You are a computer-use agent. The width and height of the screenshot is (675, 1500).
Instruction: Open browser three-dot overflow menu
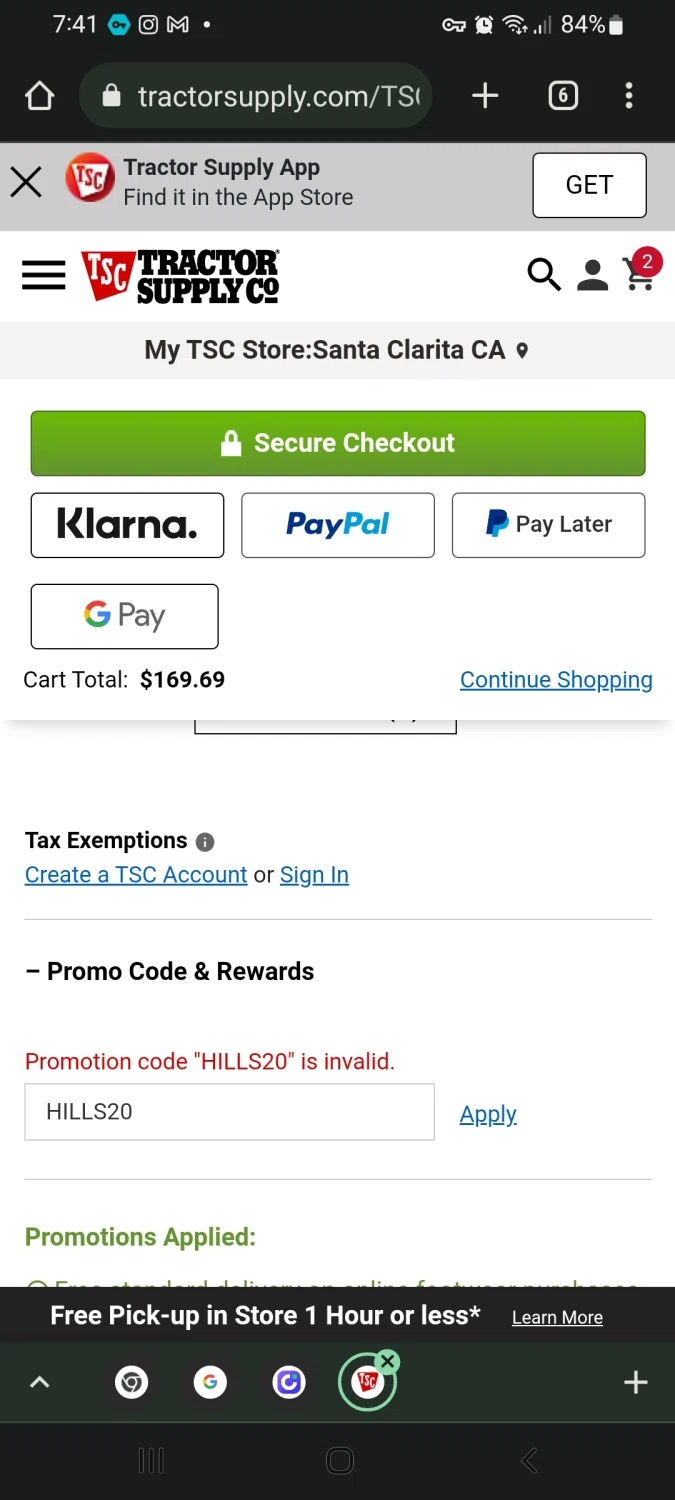coord(629,96)
